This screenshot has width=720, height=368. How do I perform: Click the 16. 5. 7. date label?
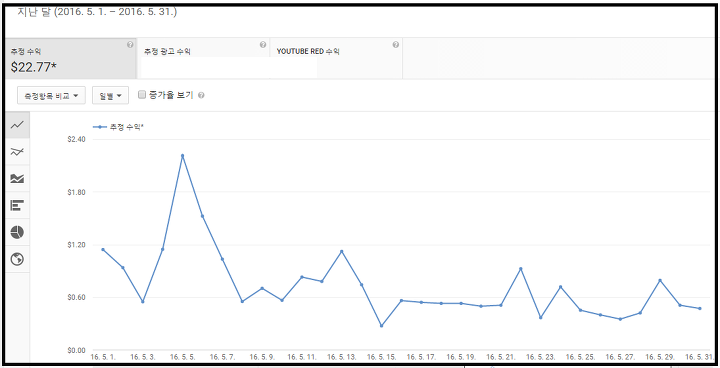[x=222, y=357]
